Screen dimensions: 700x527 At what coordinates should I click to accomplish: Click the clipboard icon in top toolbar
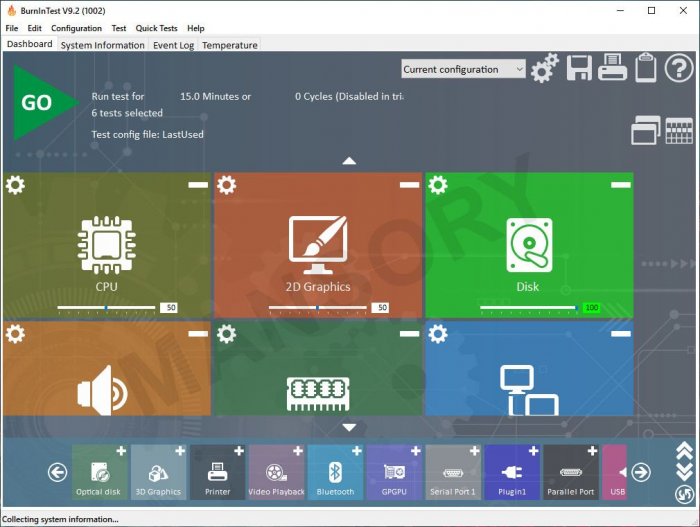645,69
